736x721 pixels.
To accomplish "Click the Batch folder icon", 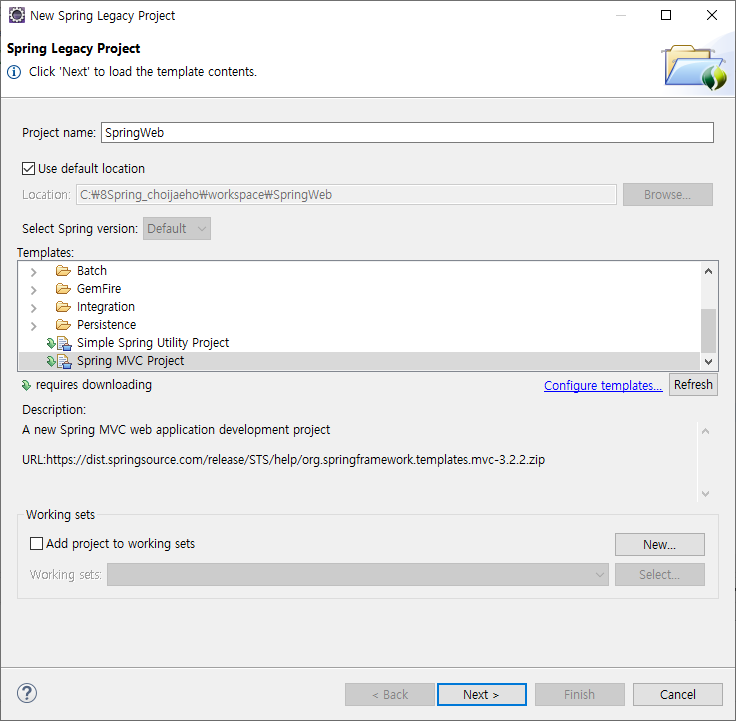I will [x=63, y=271].
